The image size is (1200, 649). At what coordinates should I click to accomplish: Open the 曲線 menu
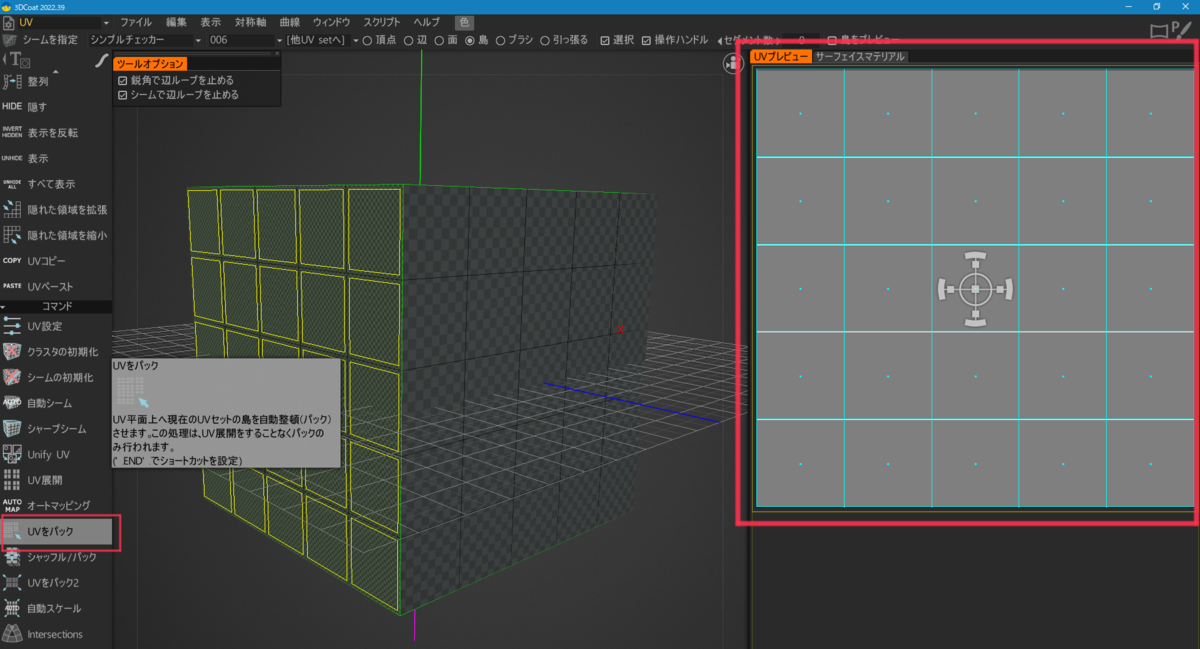pyautogui.click(x=290, y=22)
